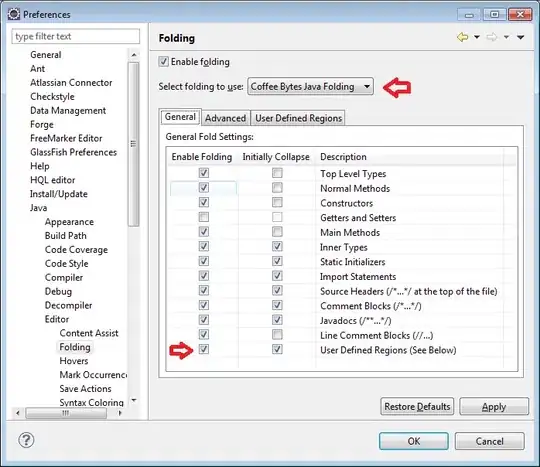The height and width of the screenshot is (467, 540).
Task: Click the type filter text field
Action: click(x=76, y=36)
